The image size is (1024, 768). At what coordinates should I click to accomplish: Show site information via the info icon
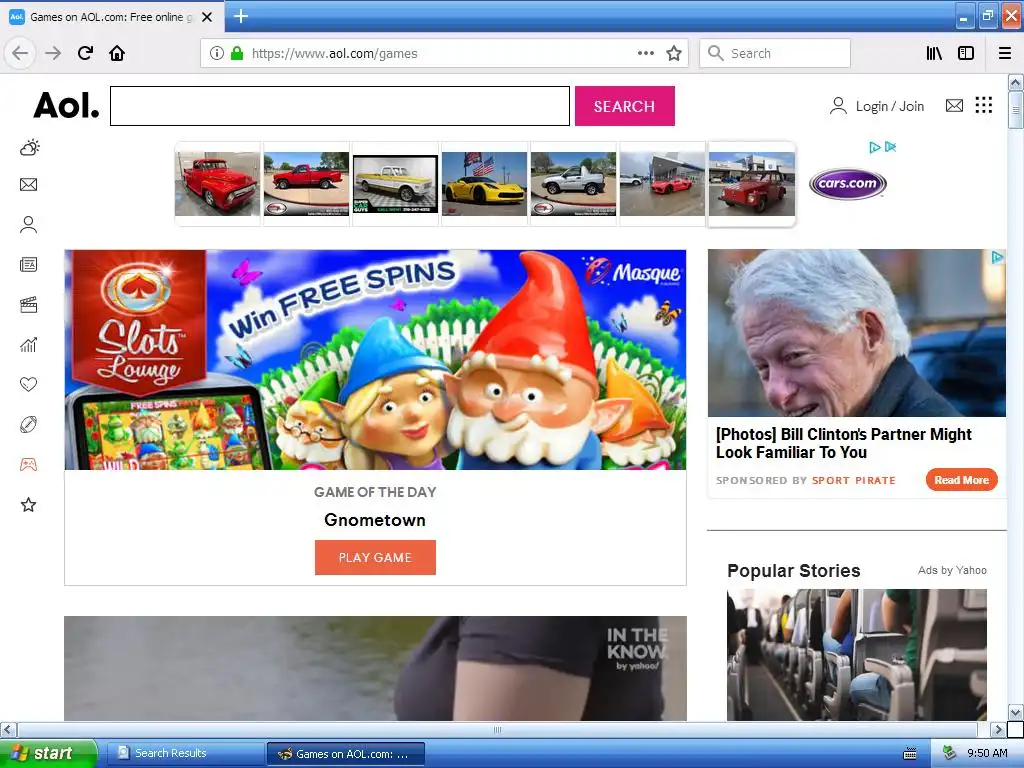coord(217,53)
